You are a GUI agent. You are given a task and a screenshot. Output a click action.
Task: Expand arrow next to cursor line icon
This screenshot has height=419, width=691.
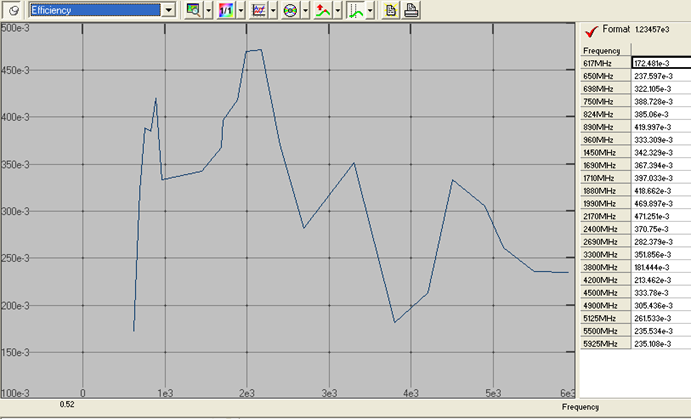pyautogui.click(x=370, y=10)
